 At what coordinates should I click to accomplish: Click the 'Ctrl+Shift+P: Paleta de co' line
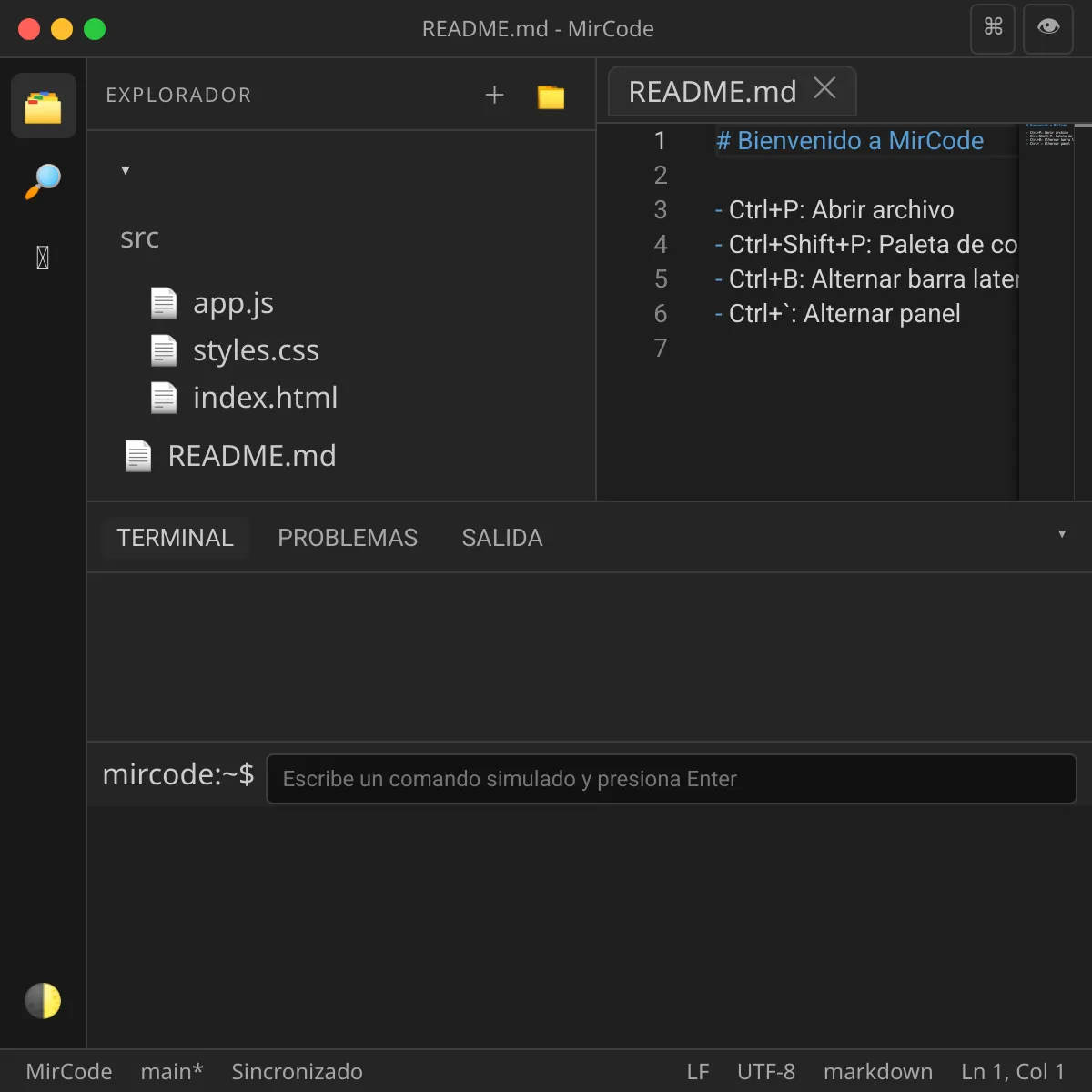click(x=866, y=245)
